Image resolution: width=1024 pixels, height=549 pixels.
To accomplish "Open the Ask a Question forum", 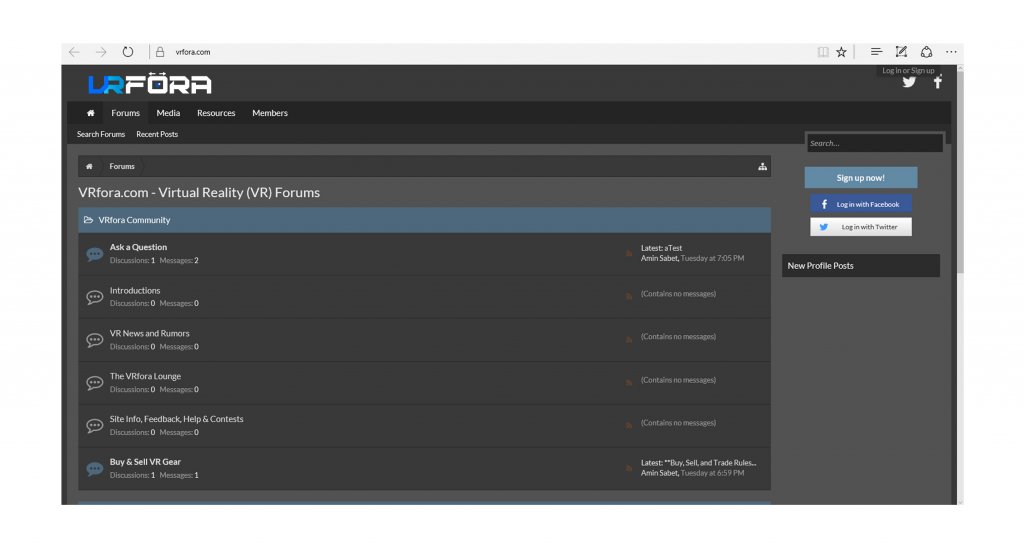I will (x=138, y=247).
